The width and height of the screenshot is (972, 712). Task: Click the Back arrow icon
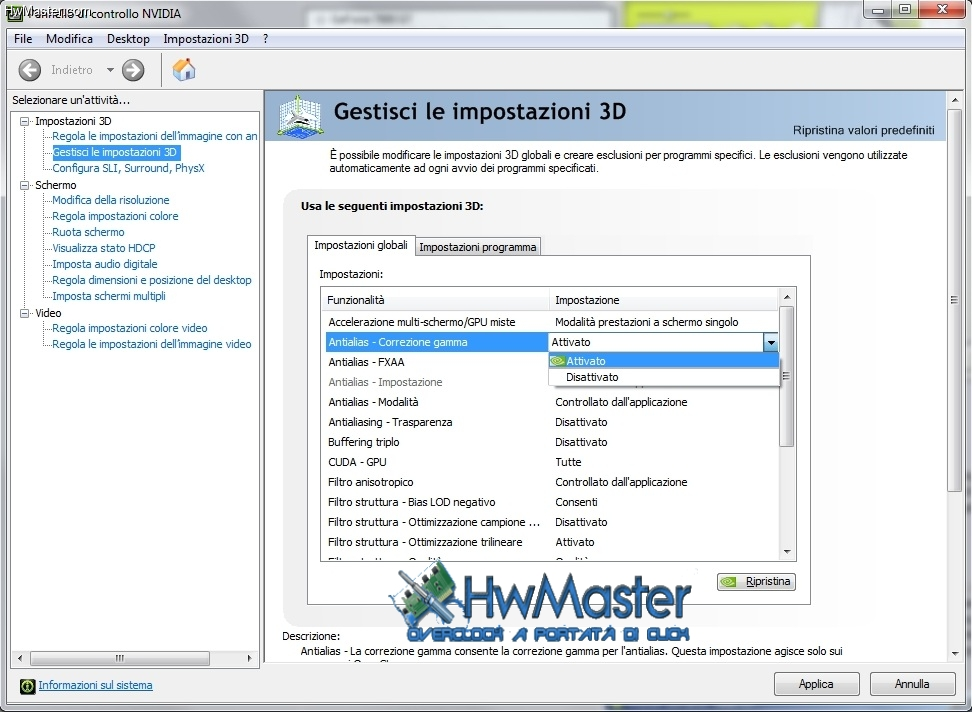tap(30, 70)
